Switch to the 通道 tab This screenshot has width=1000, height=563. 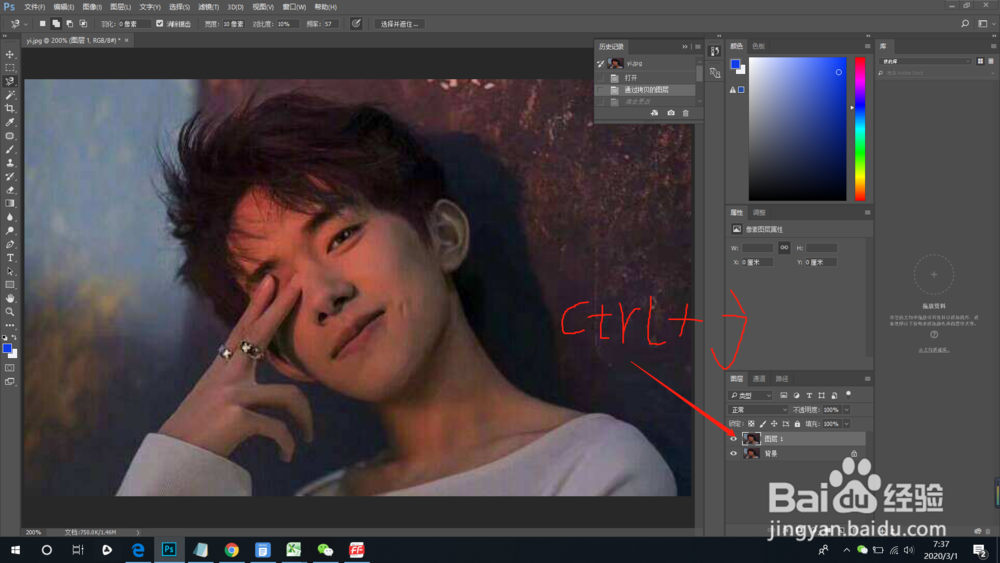(759, 379)
